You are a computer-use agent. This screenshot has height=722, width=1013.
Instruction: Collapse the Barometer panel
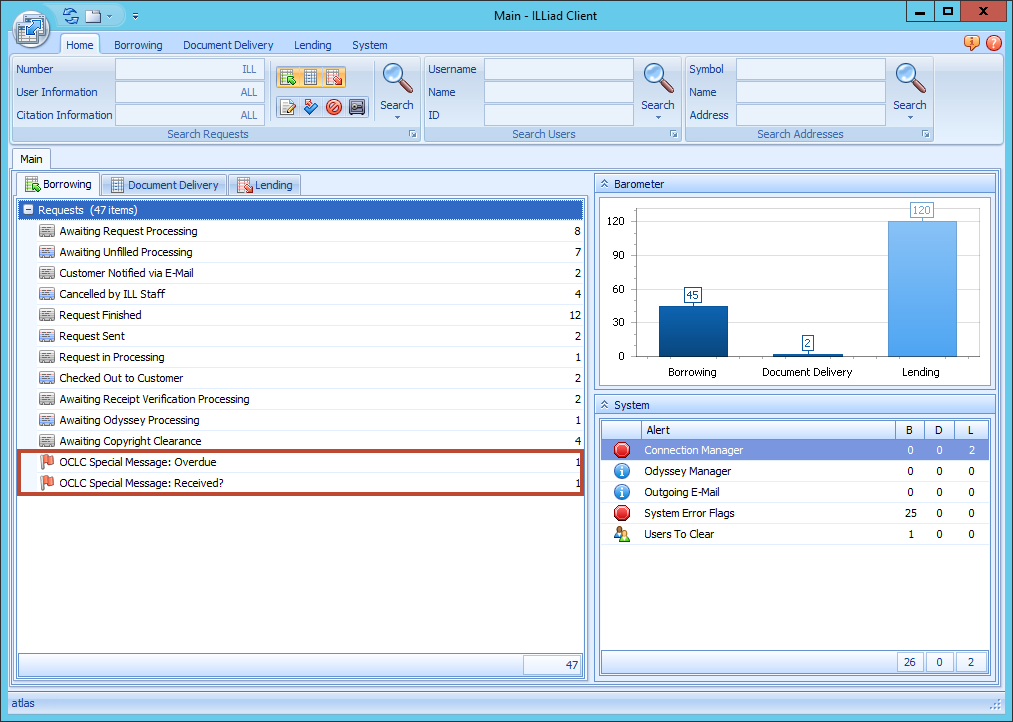point(604,184)
